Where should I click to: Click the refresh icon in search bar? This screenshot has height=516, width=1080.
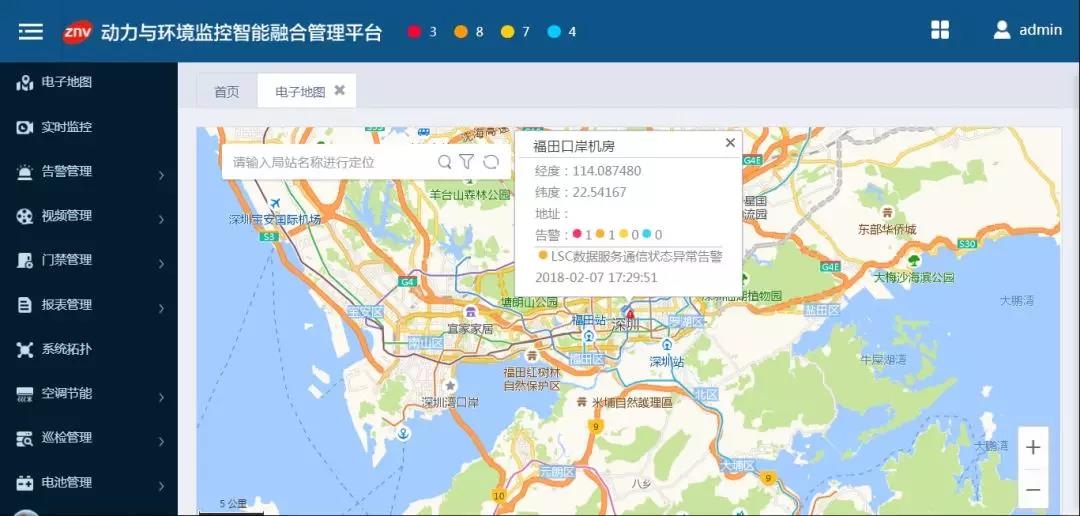490,162
